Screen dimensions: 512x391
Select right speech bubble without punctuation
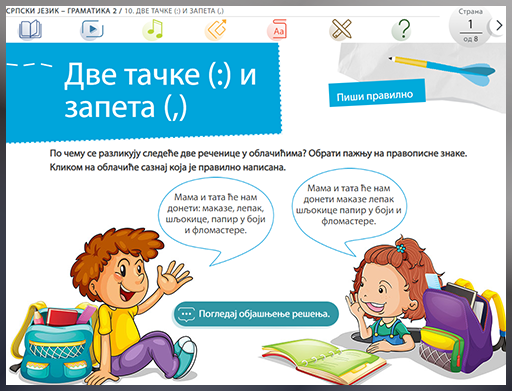pos(349,205)
